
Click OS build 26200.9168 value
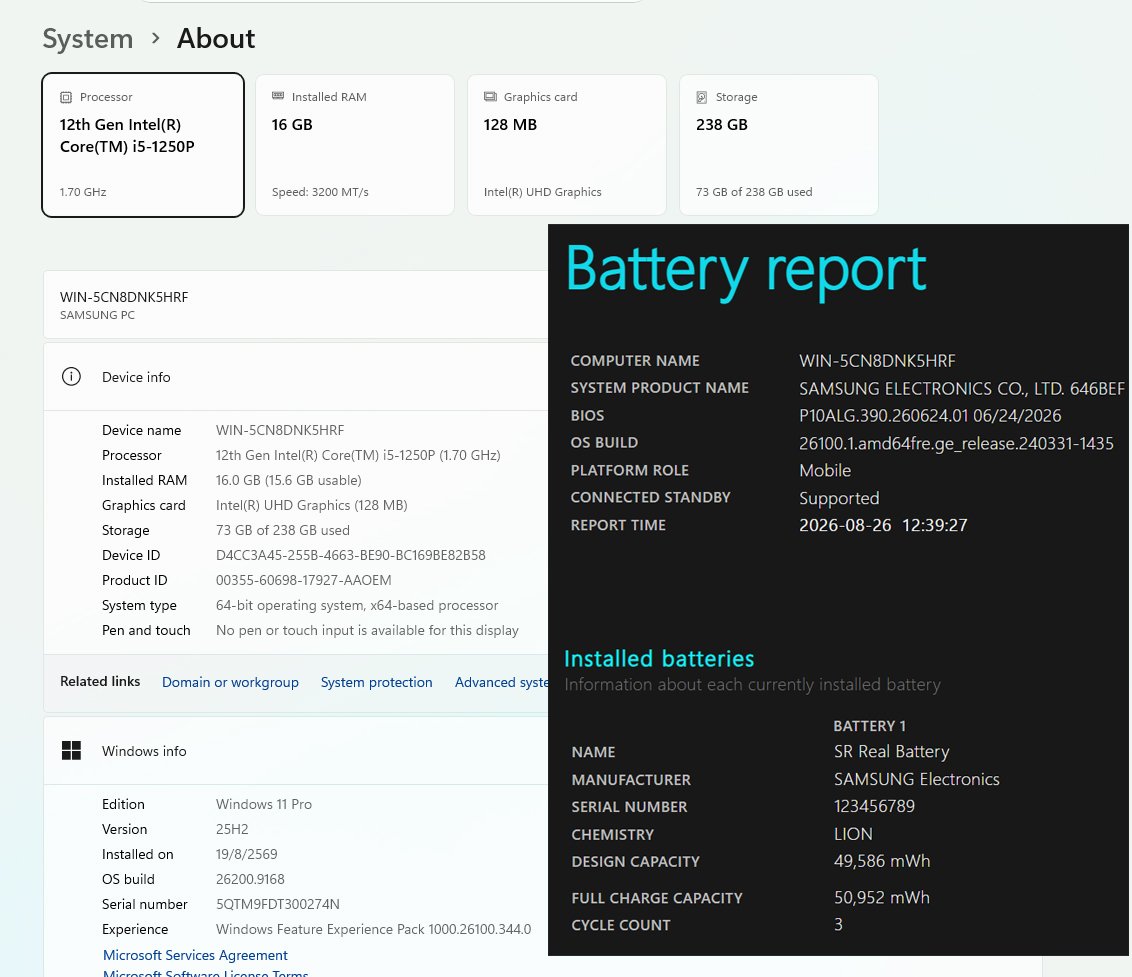[250, 879]
